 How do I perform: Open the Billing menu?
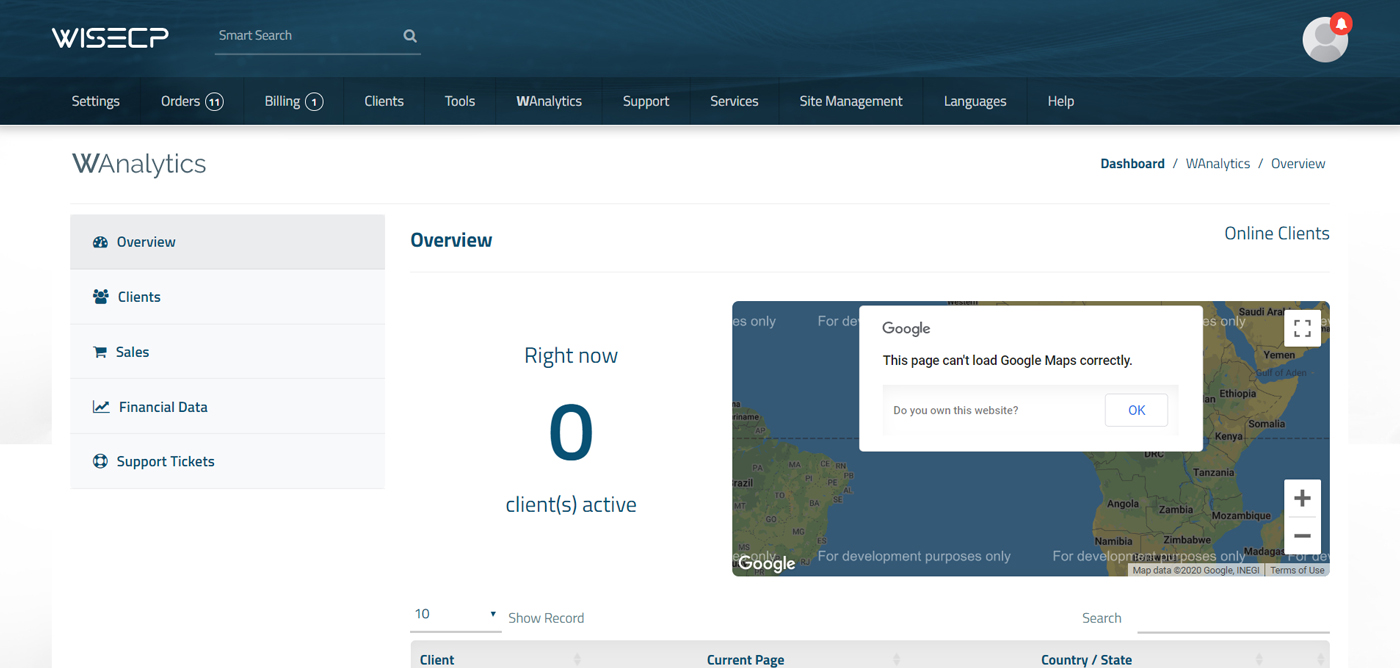(294, 101)
